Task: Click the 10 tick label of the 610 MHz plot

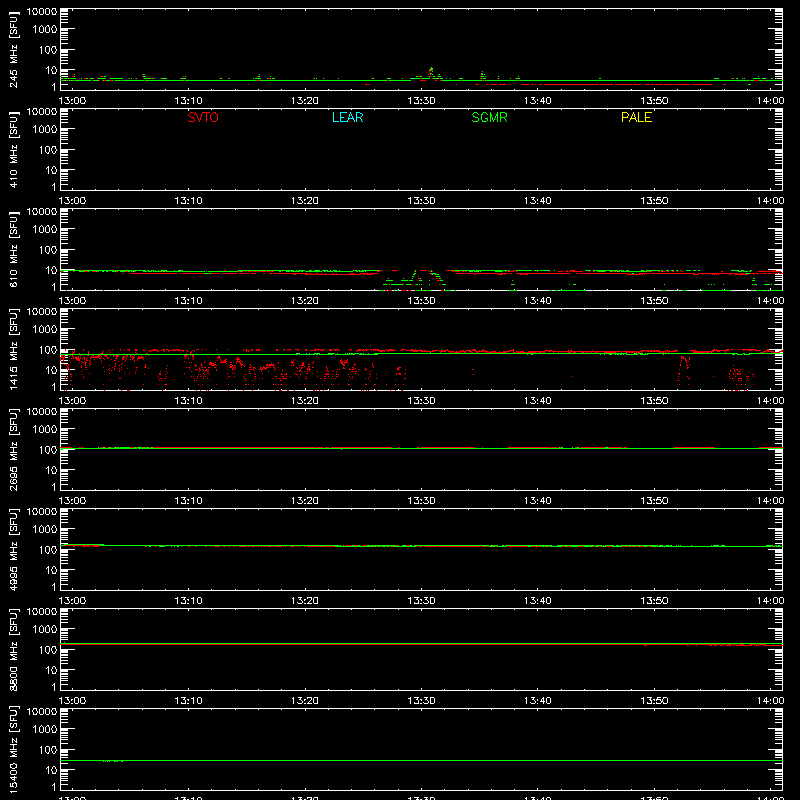Action: coord(51,270)
